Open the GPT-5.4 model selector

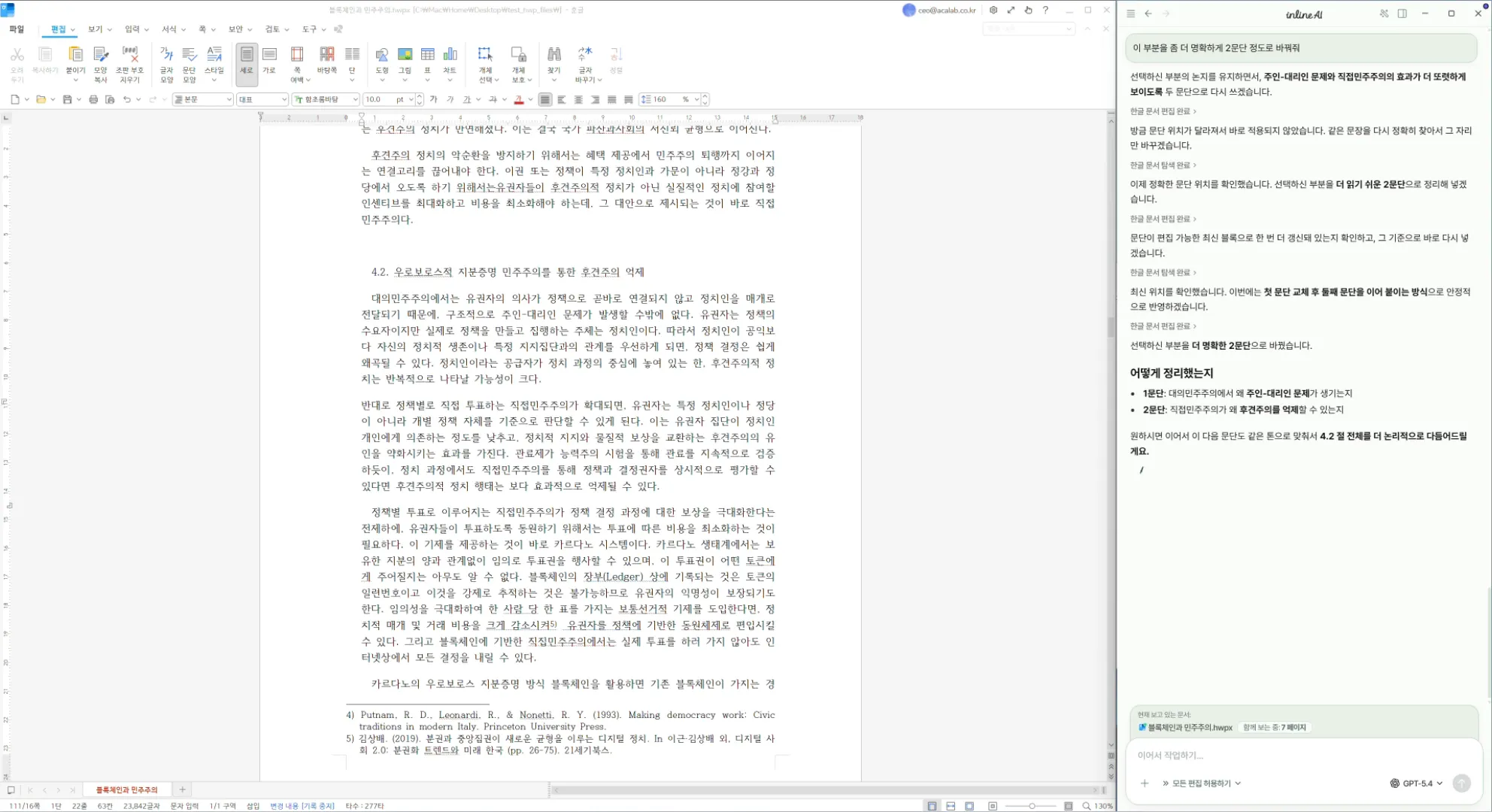[x=1417, y=783]
